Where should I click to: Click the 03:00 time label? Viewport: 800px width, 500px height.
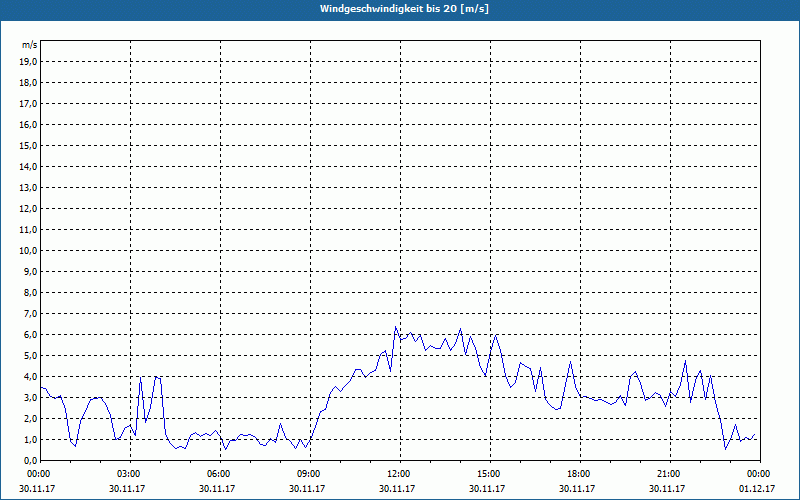pyautogui.click(x=130, y=474)
